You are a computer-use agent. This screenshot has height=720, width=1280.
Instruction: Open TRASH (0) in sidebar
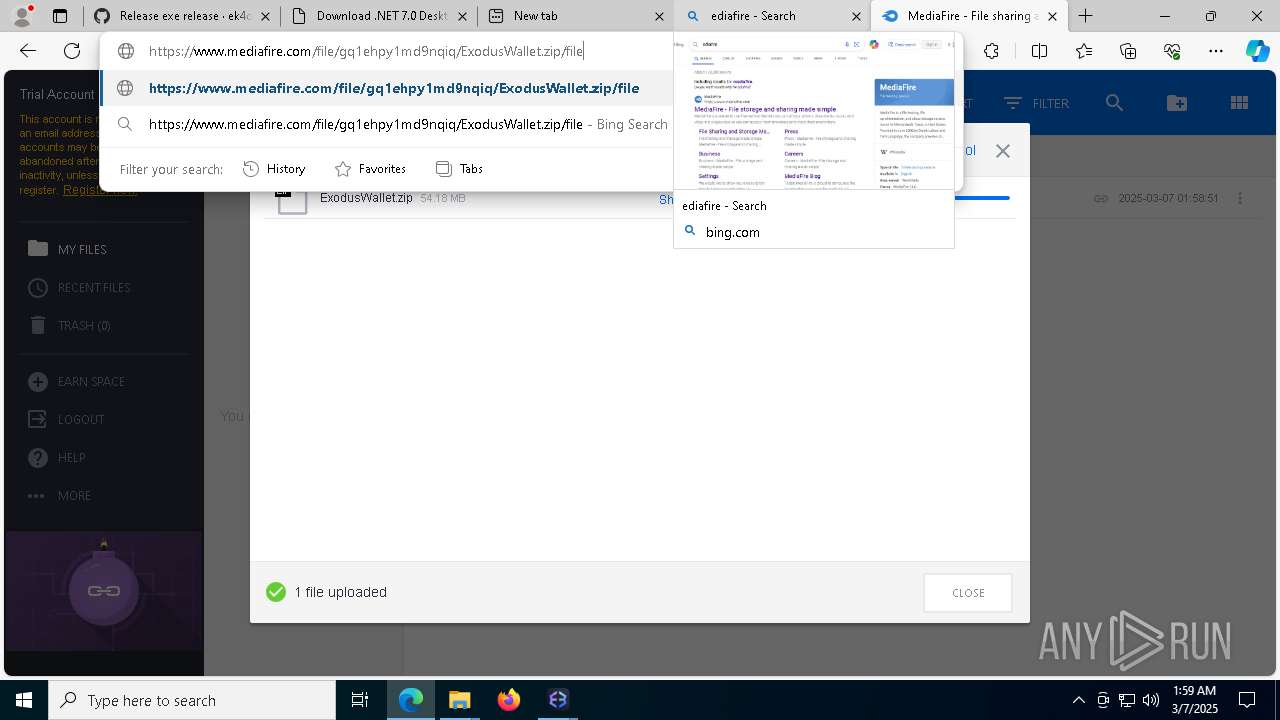69,325
